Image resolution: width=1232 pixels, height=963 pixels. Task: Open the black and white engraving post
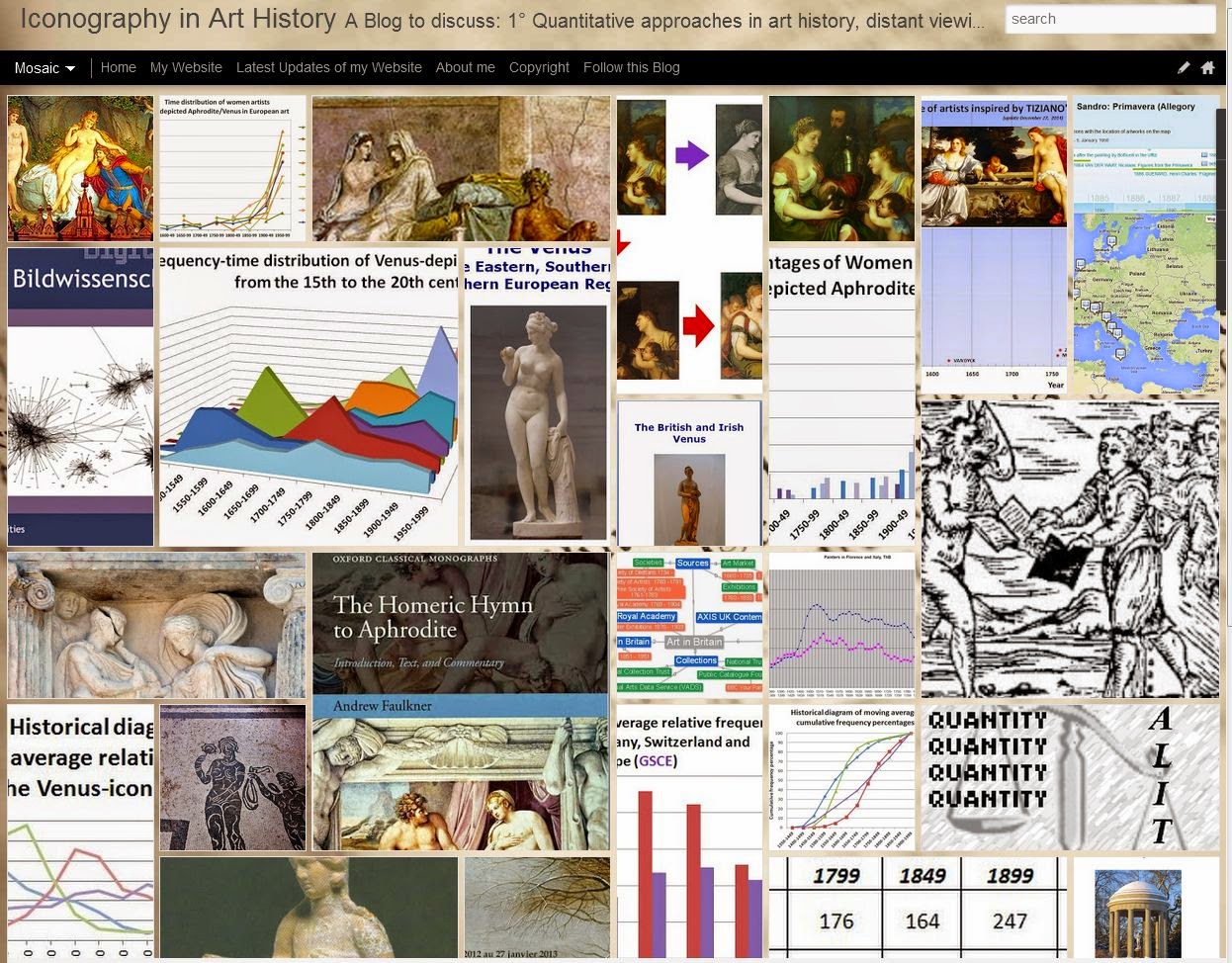(x=1070, y=549)
